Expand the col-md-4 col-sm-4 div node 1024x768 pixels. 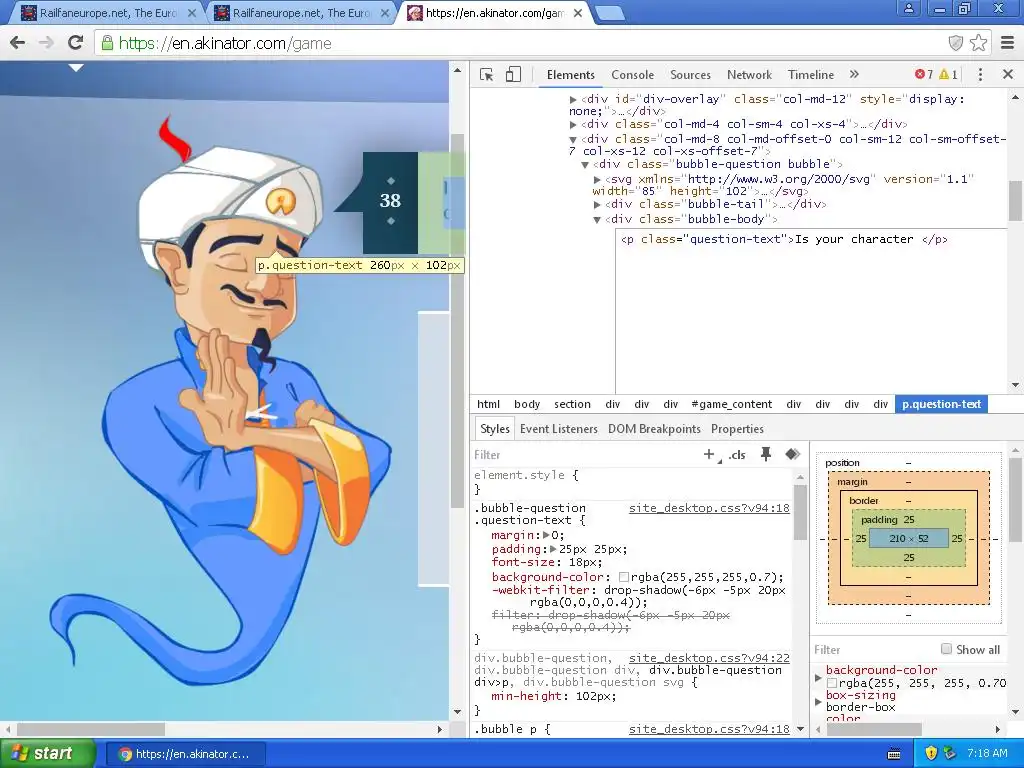[x=573, y=124]
